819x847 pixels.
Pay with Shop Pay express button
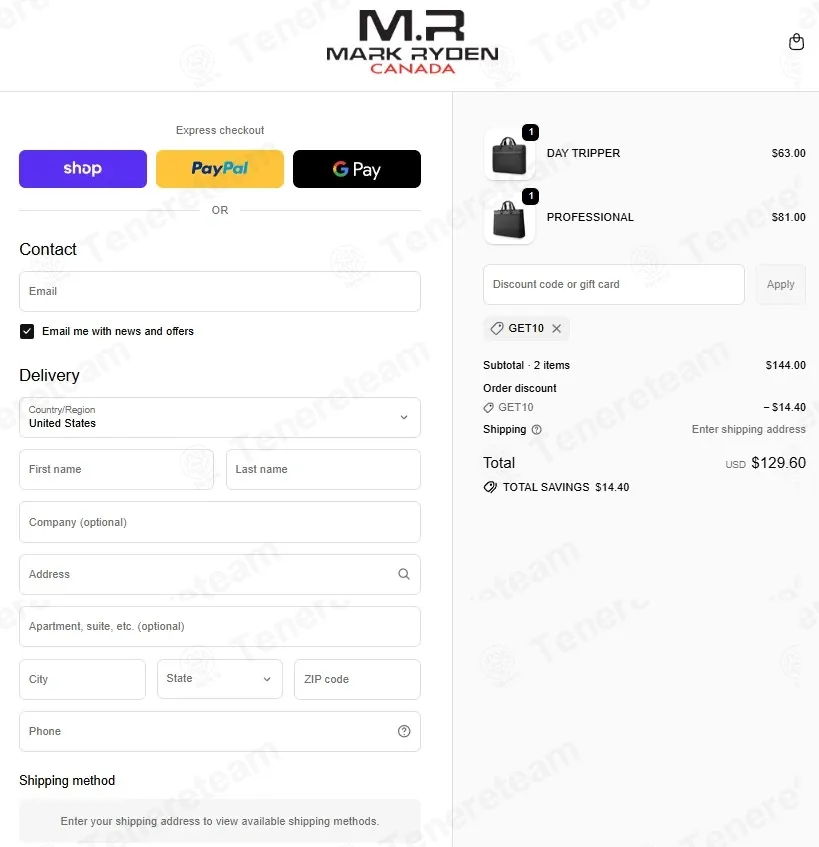(83, 169)
